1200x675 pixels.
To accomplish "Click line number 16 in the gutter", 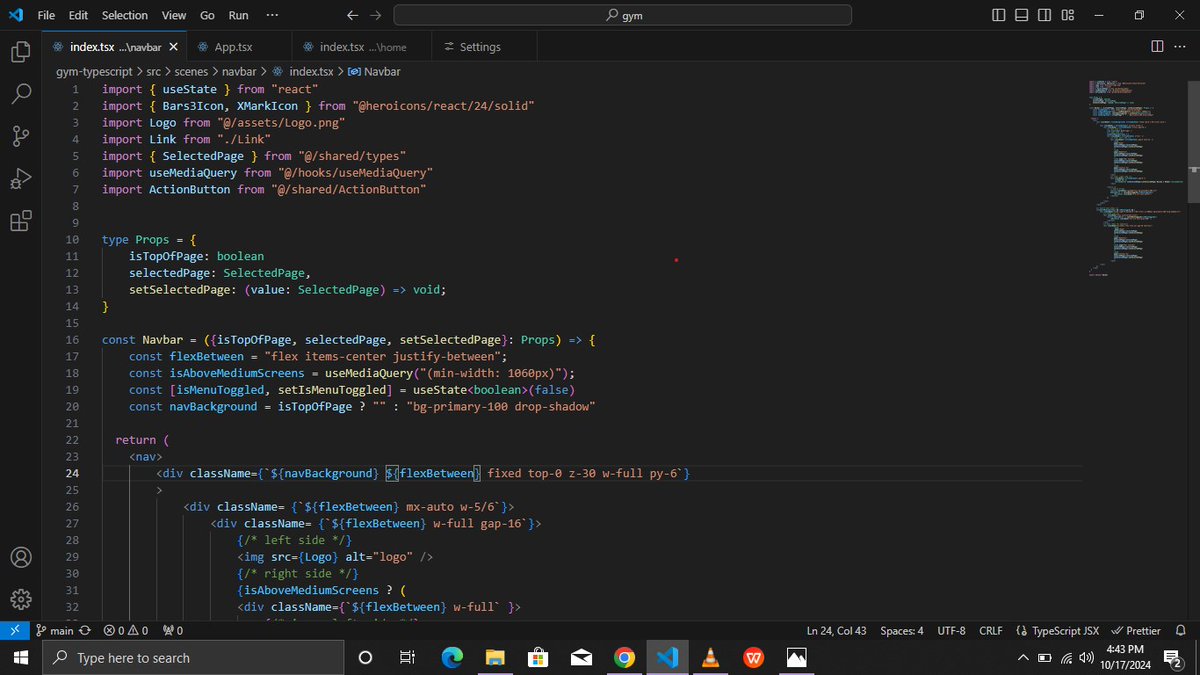I will [72, 340].
